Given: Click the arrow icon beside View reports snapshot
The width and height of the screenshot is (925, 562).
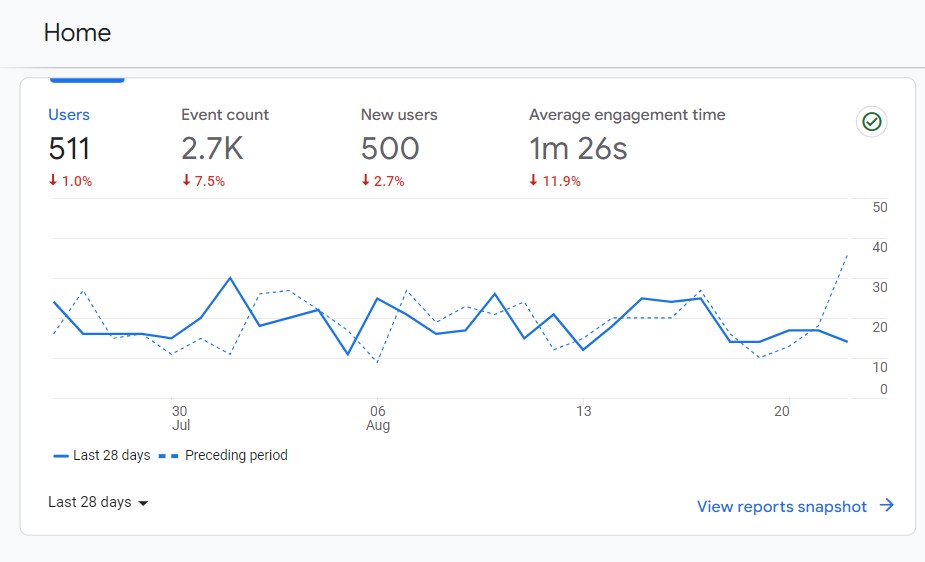Looking at the screenshot, I should click(886, 506).
